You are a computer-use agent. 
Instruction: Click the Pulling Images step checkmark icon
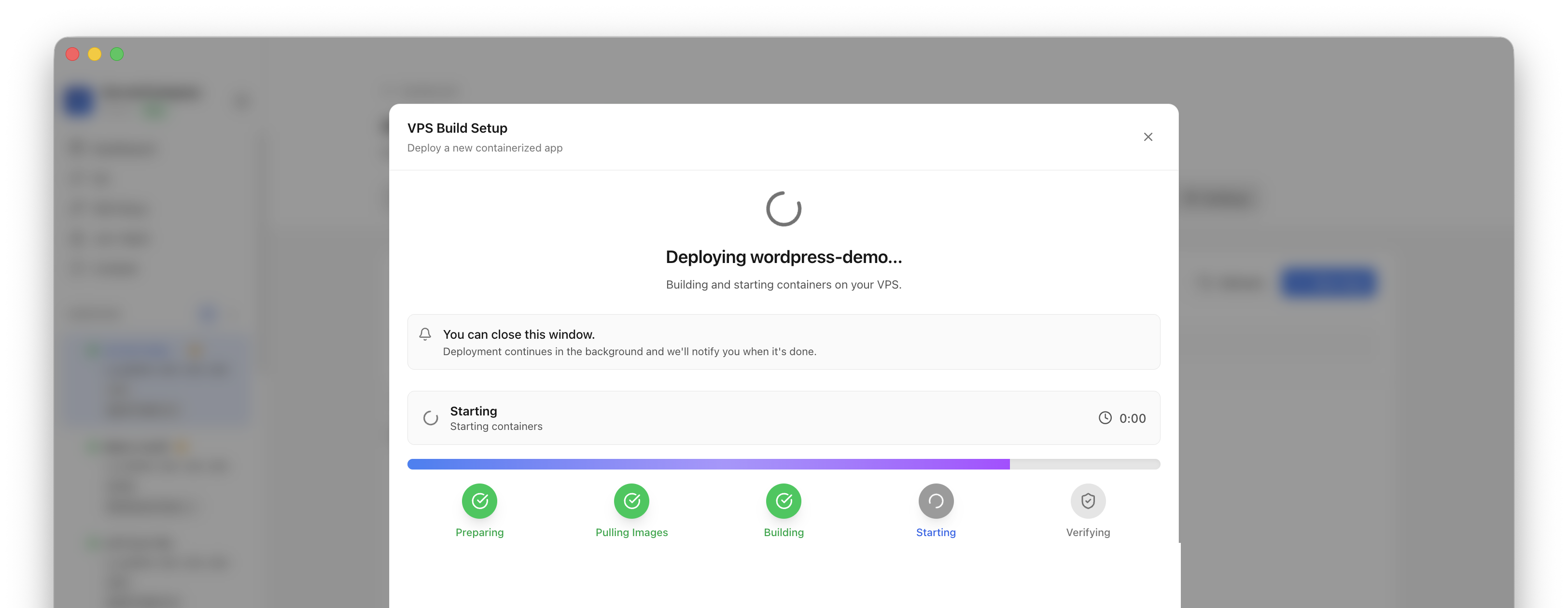pyautogui.click(x=632, y=501)
